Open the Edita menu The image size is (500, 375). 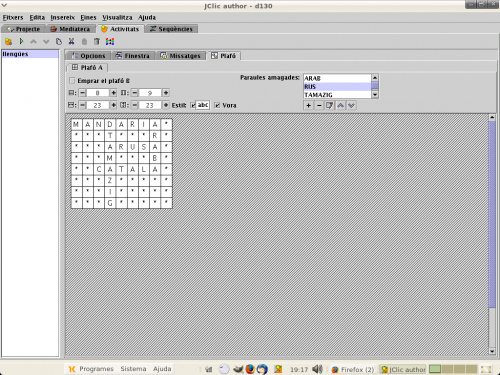pyautogui.click(x=37, y=17)
